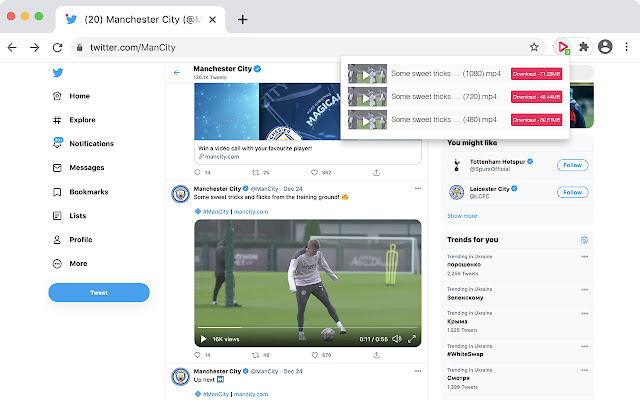The image size is (640, 400).
Task: Open Notifications in the sidebar
Action: pyautogui.click(x=83, y=143)
